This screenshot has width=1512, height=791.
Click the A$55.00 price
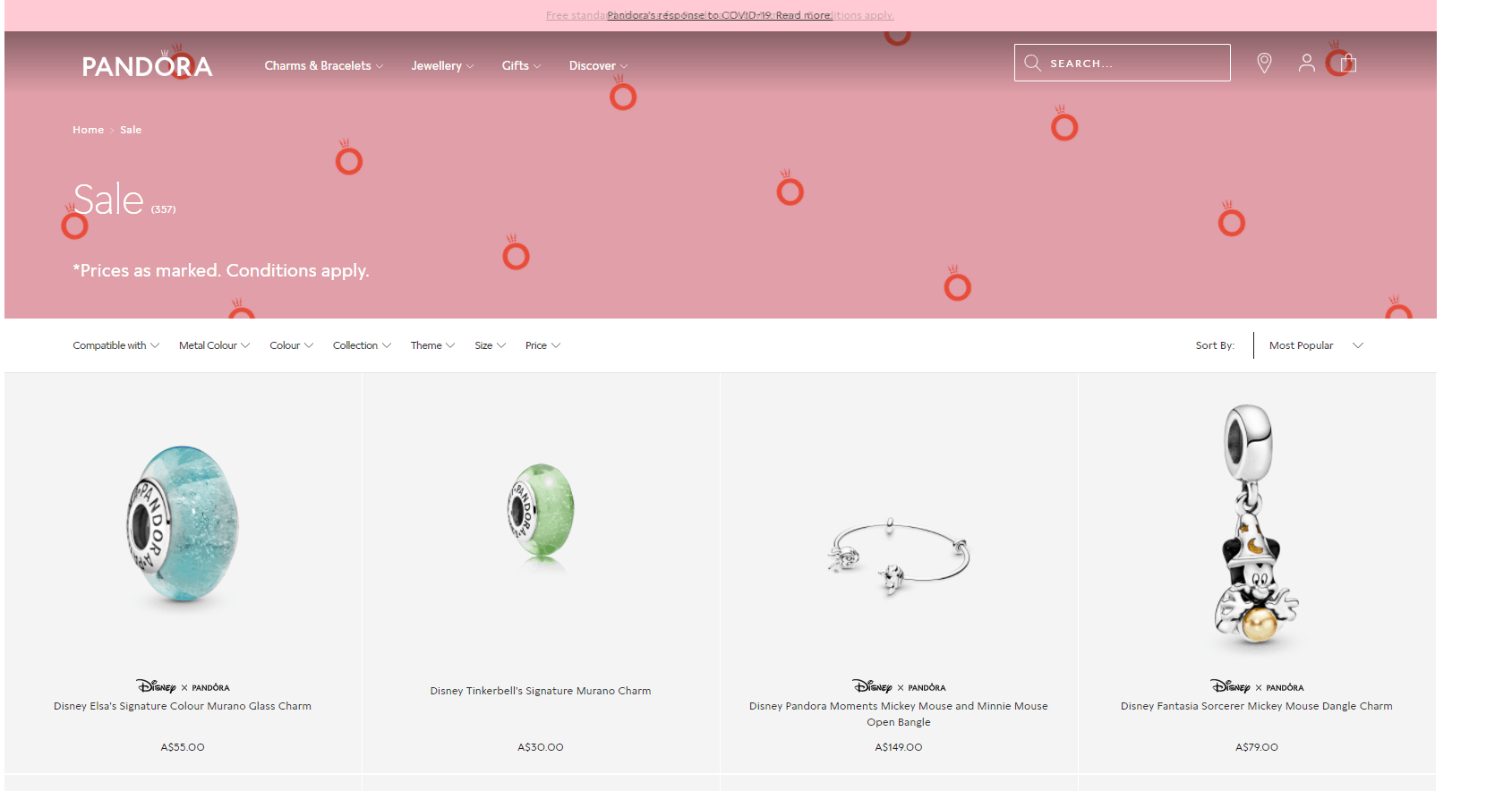(x=183, y=747)
